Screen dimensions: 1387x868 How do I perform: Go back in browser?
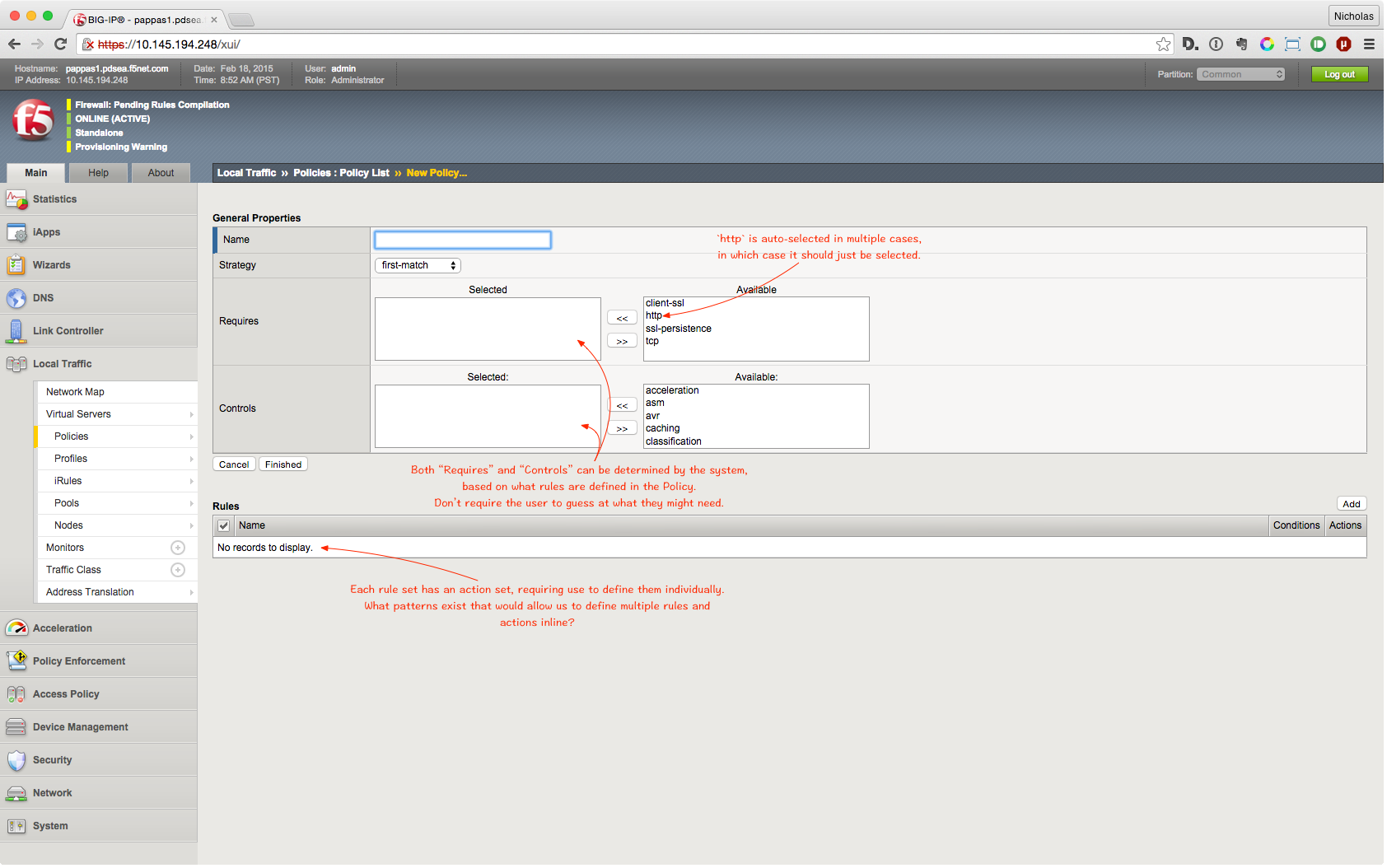pos(14,44)
